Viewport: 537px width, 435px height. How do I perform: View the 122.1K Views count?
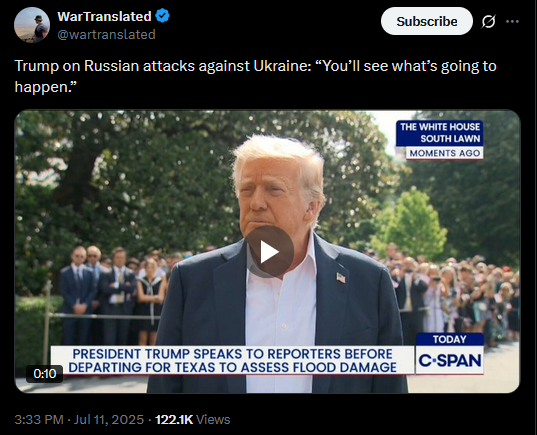[x=192, y=420]
